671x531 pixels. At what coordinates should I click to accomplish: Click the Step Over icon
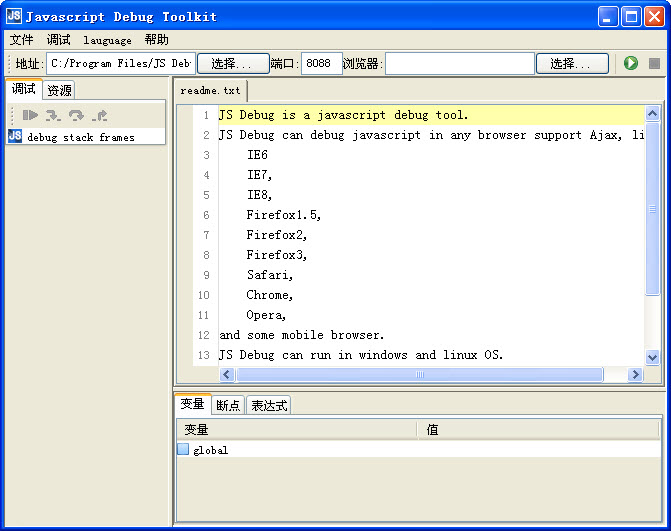click(x=76, y=115)
